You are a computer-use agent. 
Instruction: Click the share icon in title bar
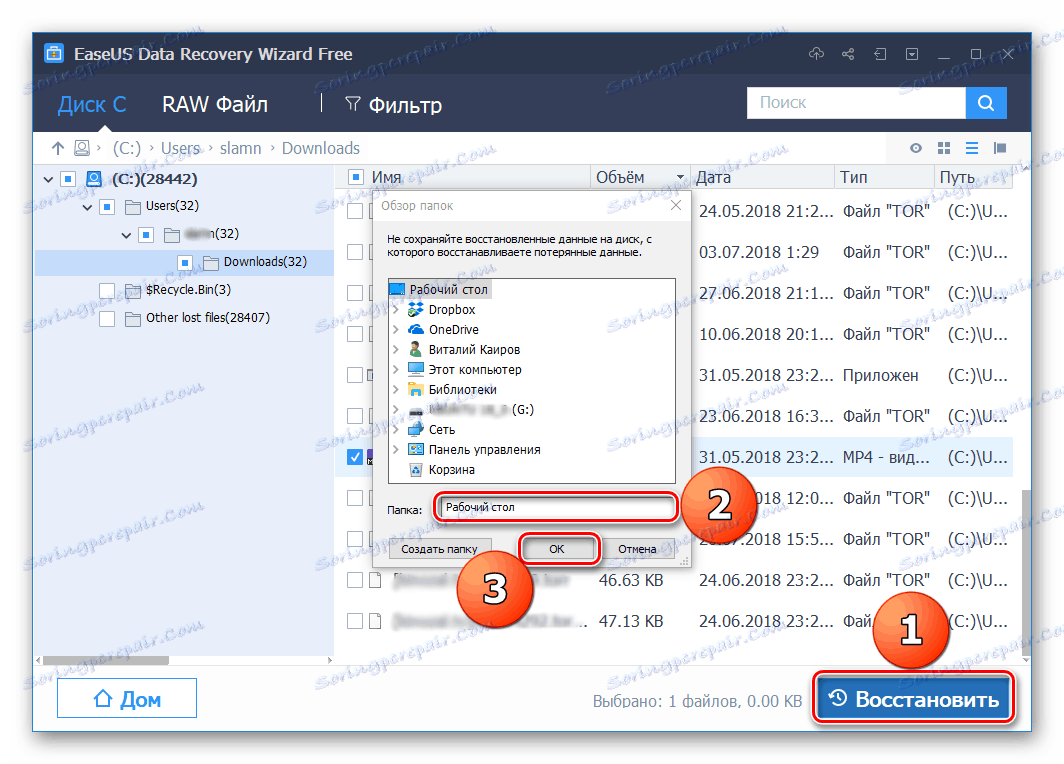[848, 54]
